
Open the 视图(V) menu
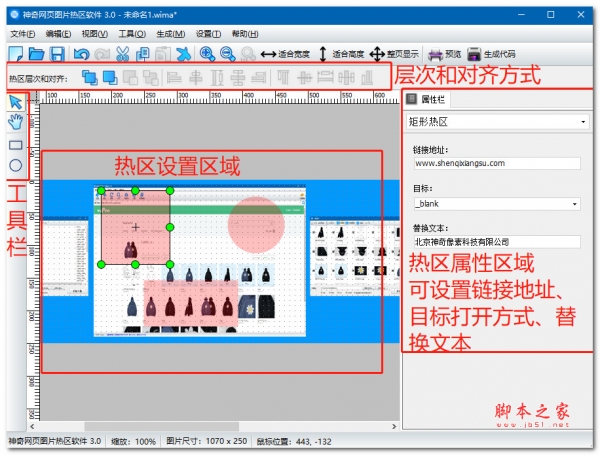[x=95, y=34]
